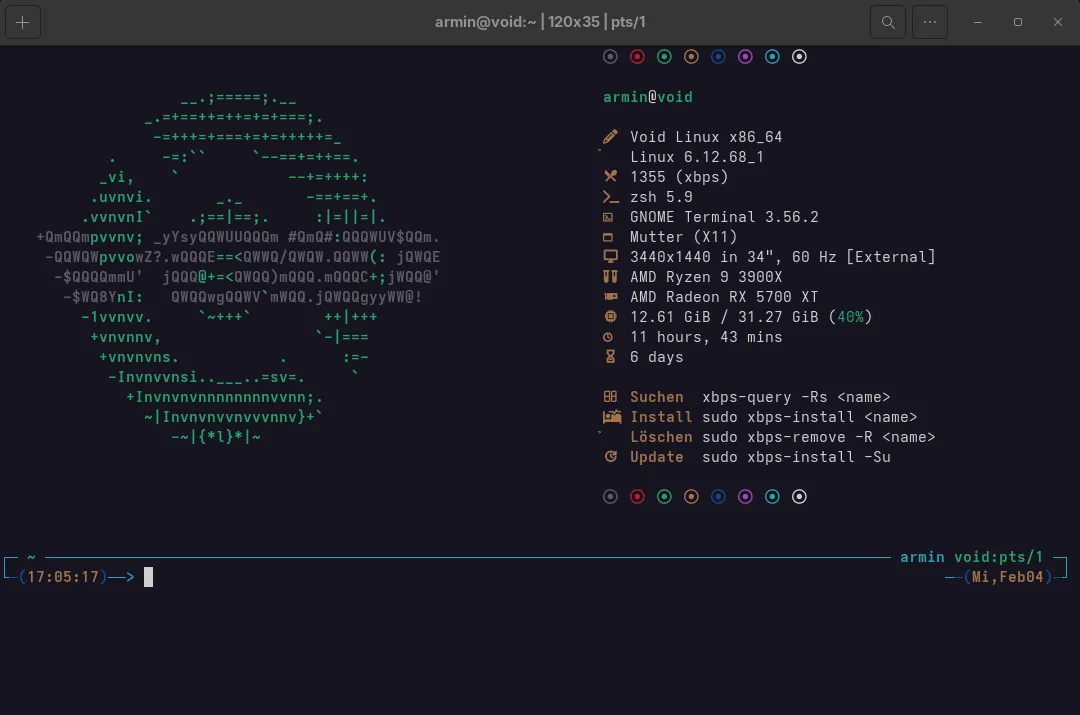
Task: Click the CPU icon beside AMD Ryzen 9 3900X
Action: (x=610, y=277)
